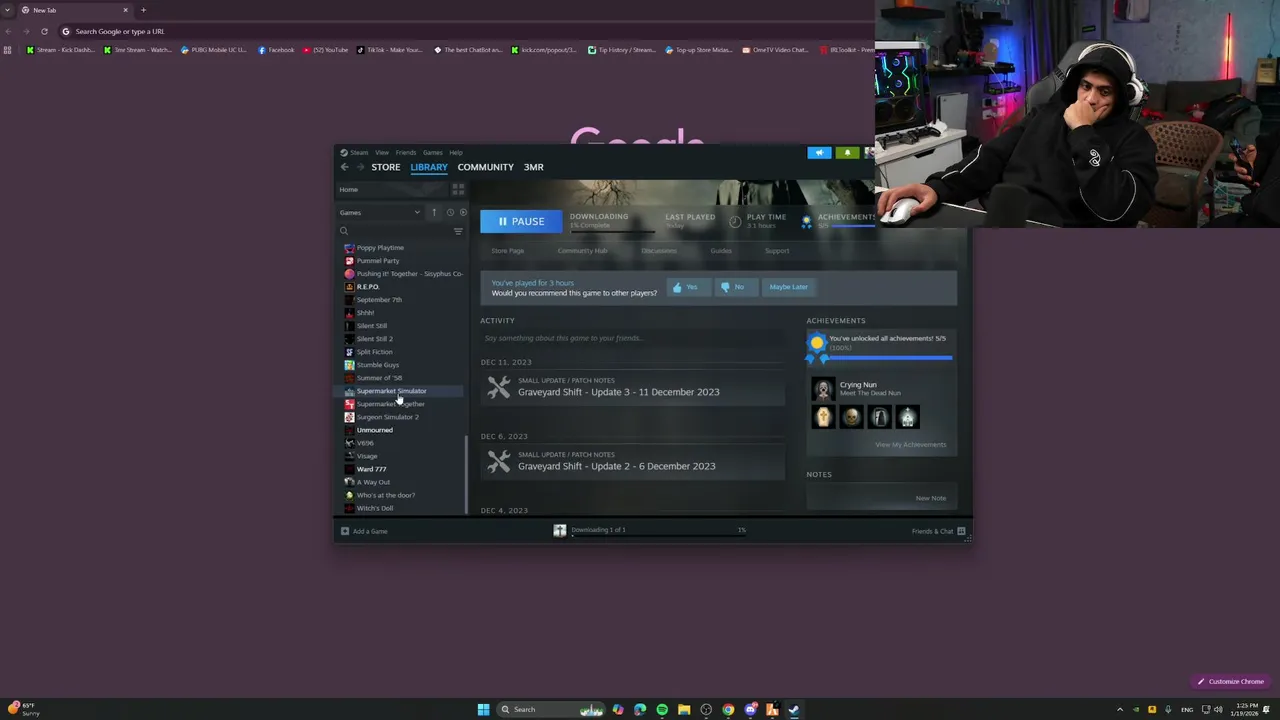1280x720 pixels.
Task: Open the game's Store Page link
Action: [507, 251]
